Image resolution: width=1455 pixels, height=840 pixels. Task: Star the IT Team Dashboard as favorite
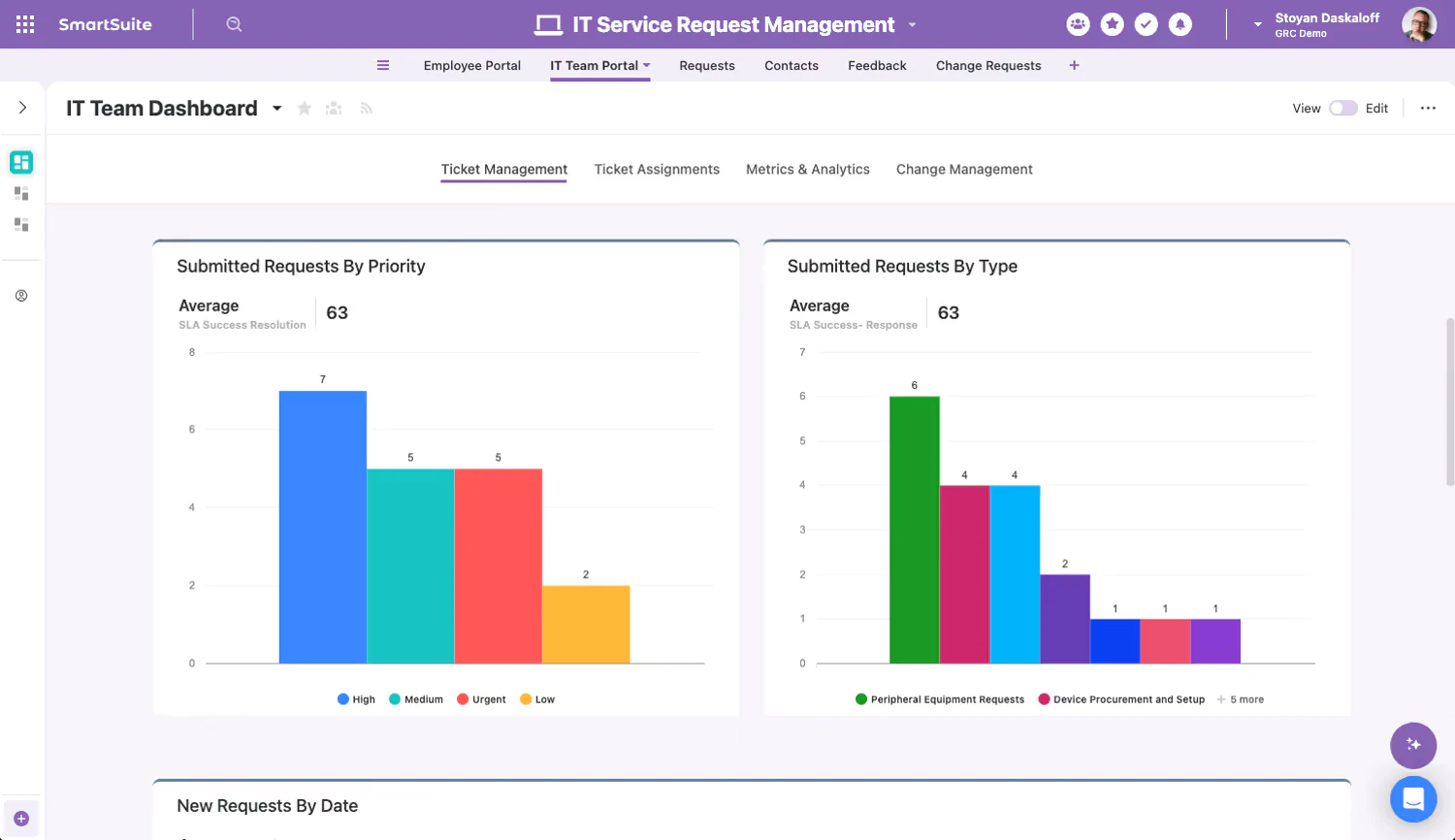coord(304,108)
